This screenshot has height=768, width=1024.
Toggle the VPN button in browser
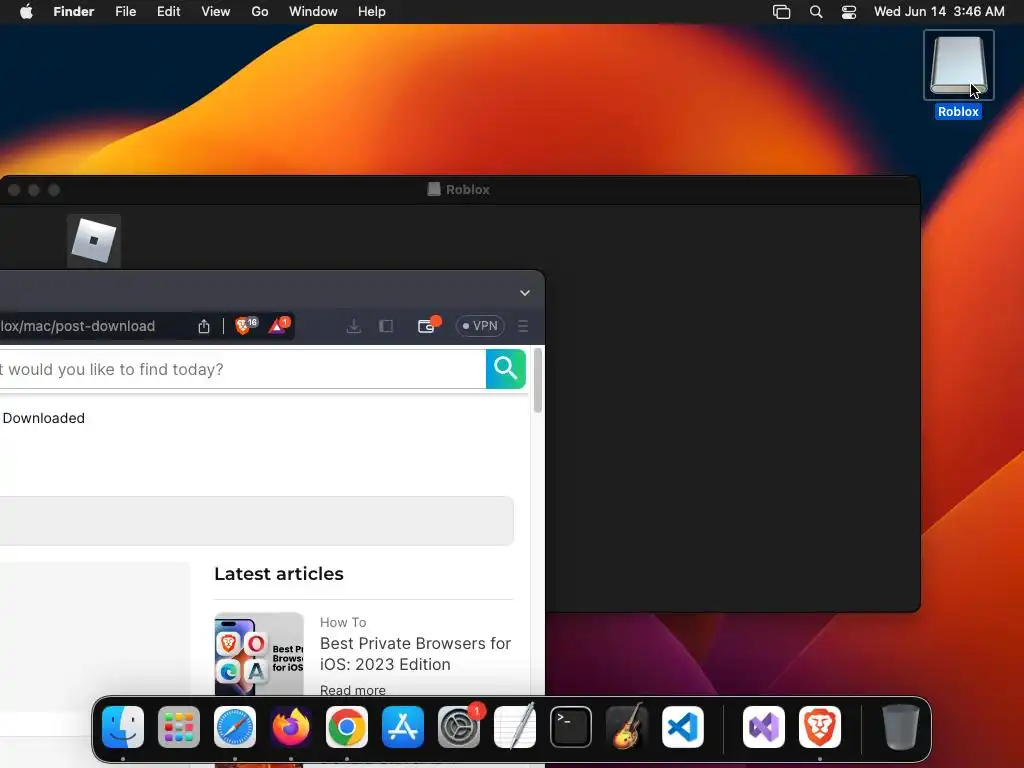tap(480, 326)
